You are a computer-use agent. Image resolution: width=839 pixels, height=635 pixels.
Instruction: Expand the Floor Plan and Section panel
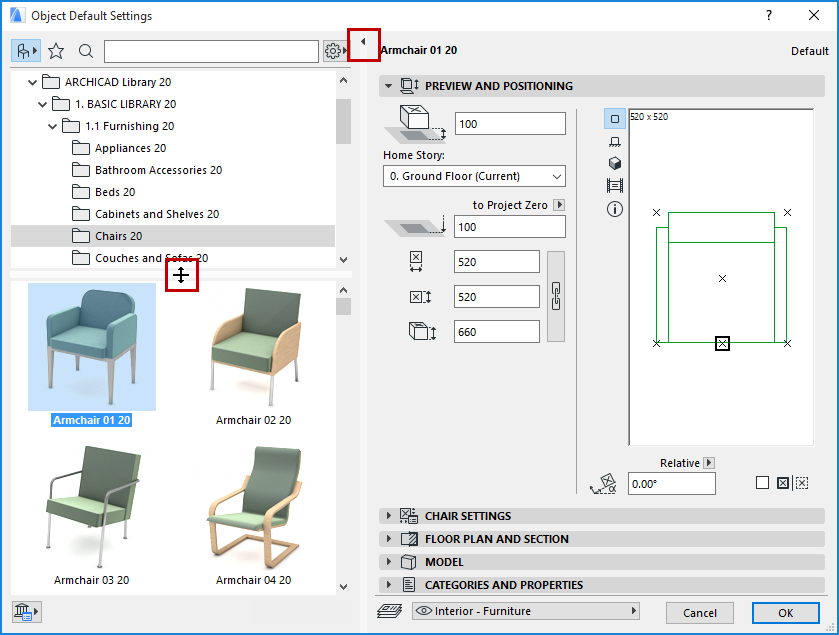click(x=388, y=539)
